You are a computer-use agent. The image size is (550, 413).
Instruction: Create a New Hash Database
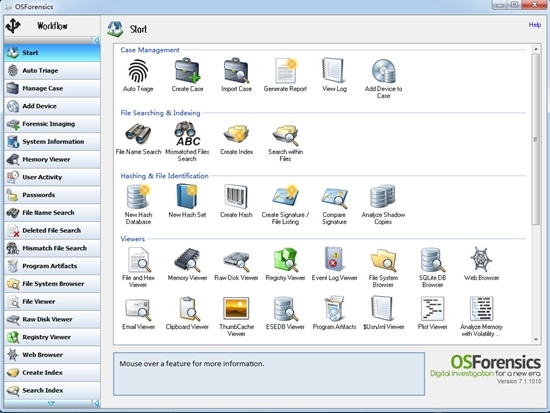point(138,197)
